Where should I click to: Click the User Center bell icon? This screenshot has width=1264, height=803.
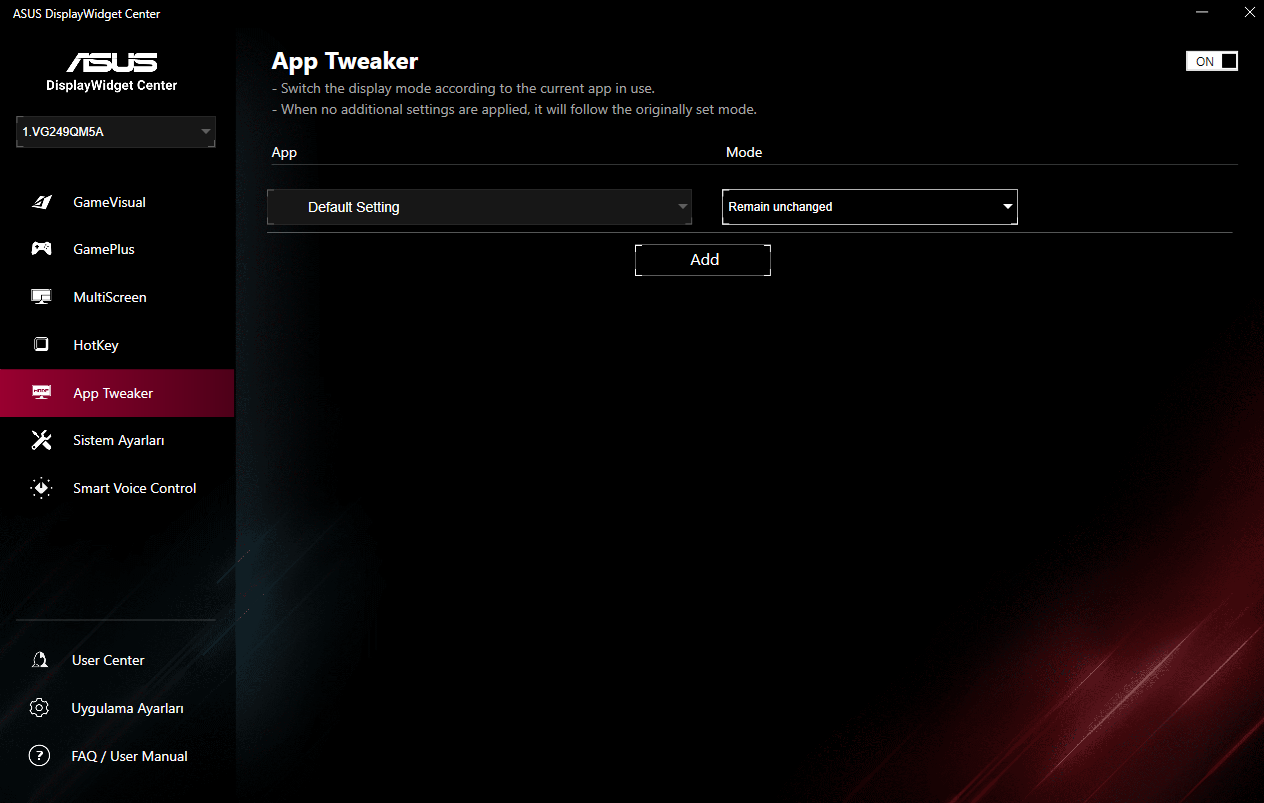click(40, 660)
